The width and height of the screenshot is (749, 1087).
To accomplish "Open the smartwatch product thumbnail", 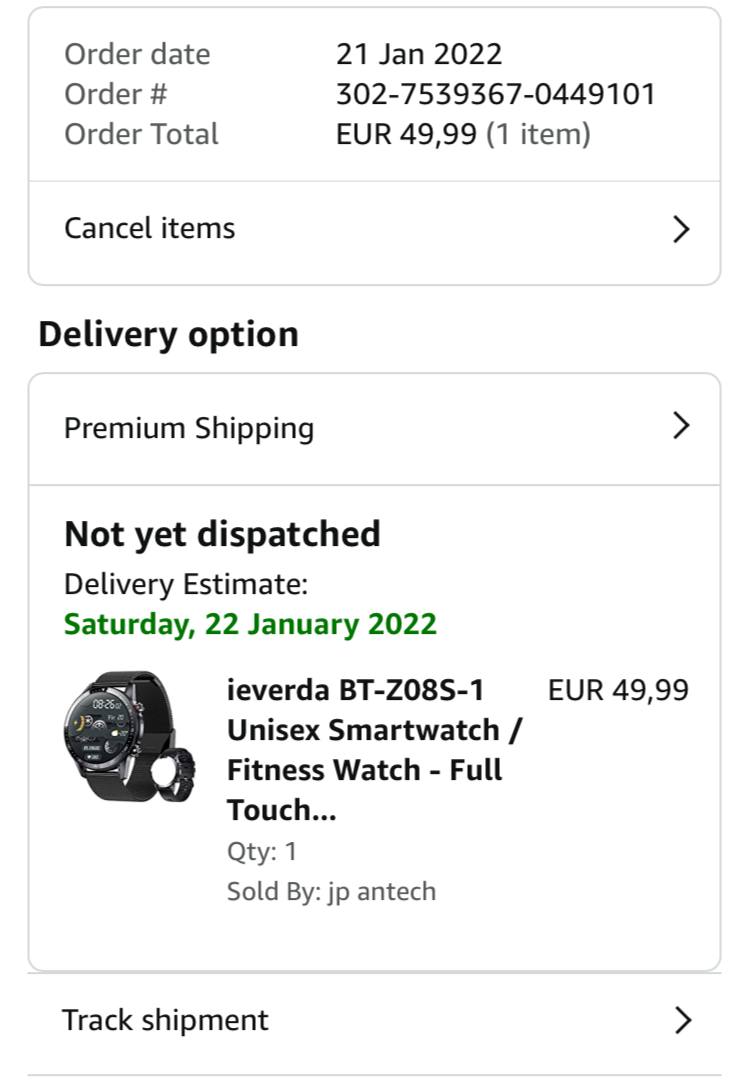I will pos(129,737).
